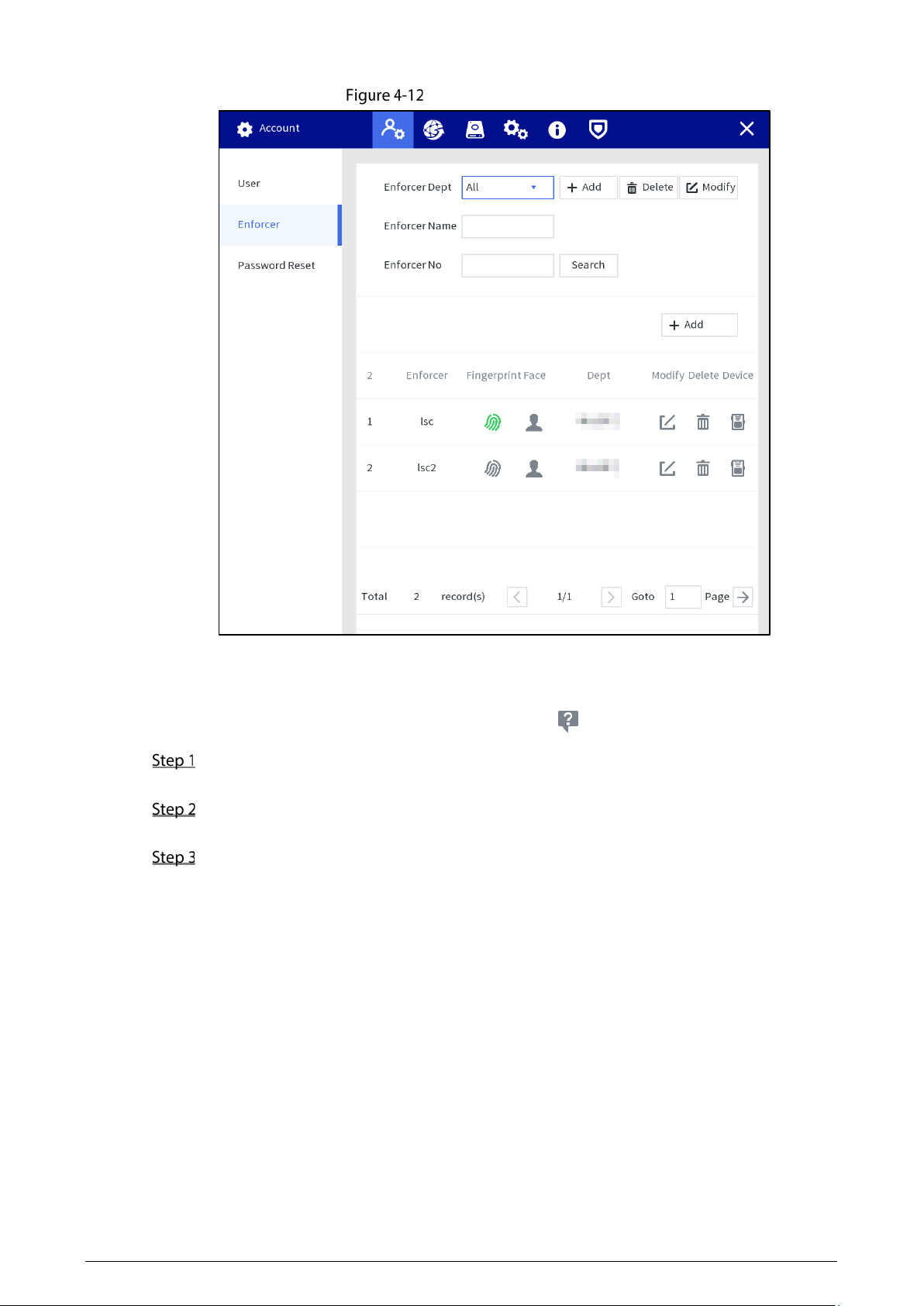Image resolution: width=924 pixels, height=1306 pixels.
Task: Click the face icon for lsc2
Action: tap(534, 468)
